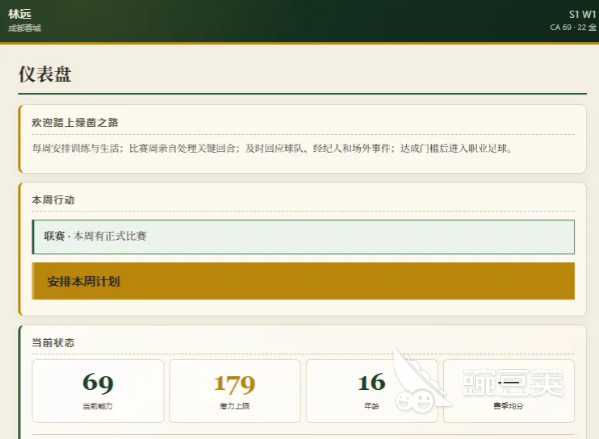Screen dimensions: 599x439
Task: Click the club name 成都蓉城
Action: [24, 28]
